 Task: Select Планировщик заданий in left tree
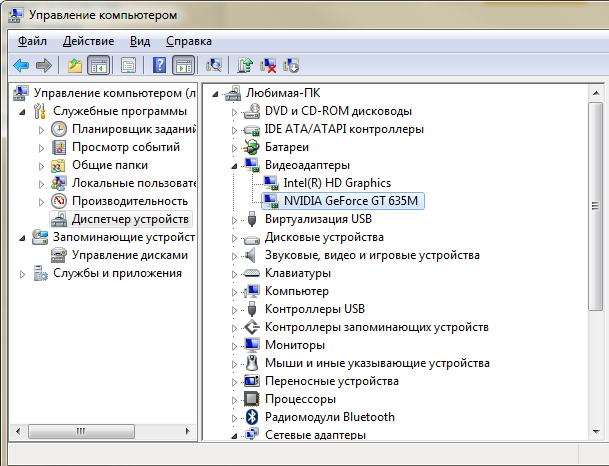tap(134, 129)
